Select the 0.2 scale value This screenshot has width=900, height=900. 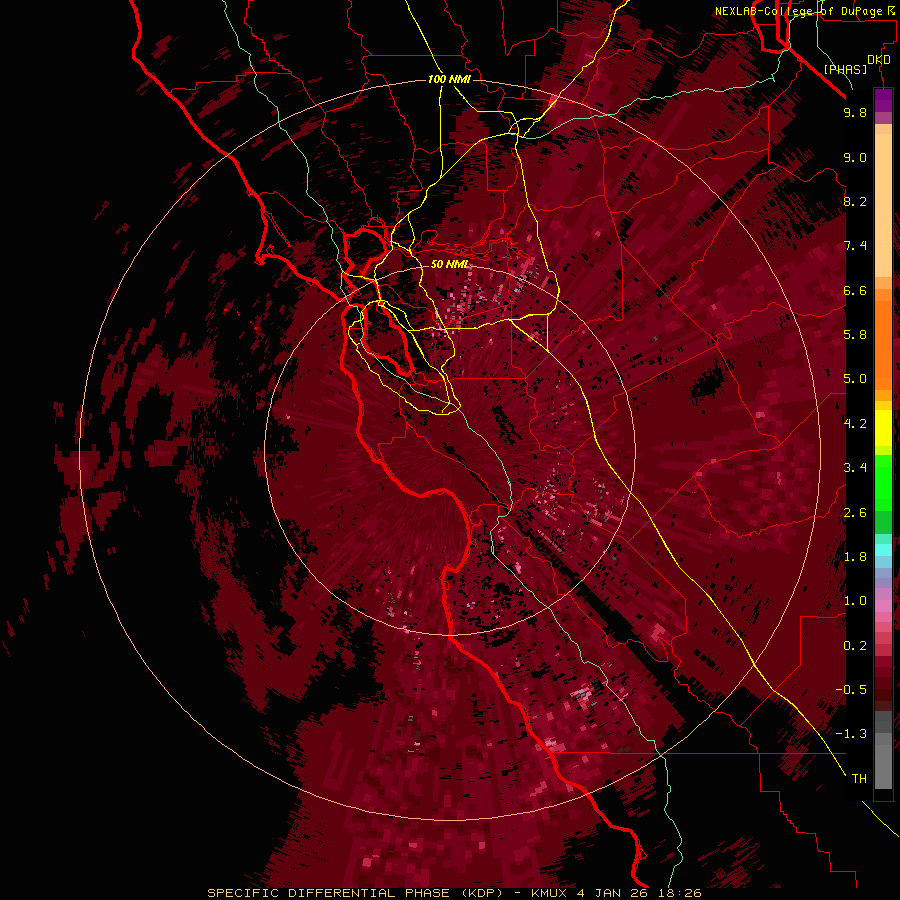[855, 646]
